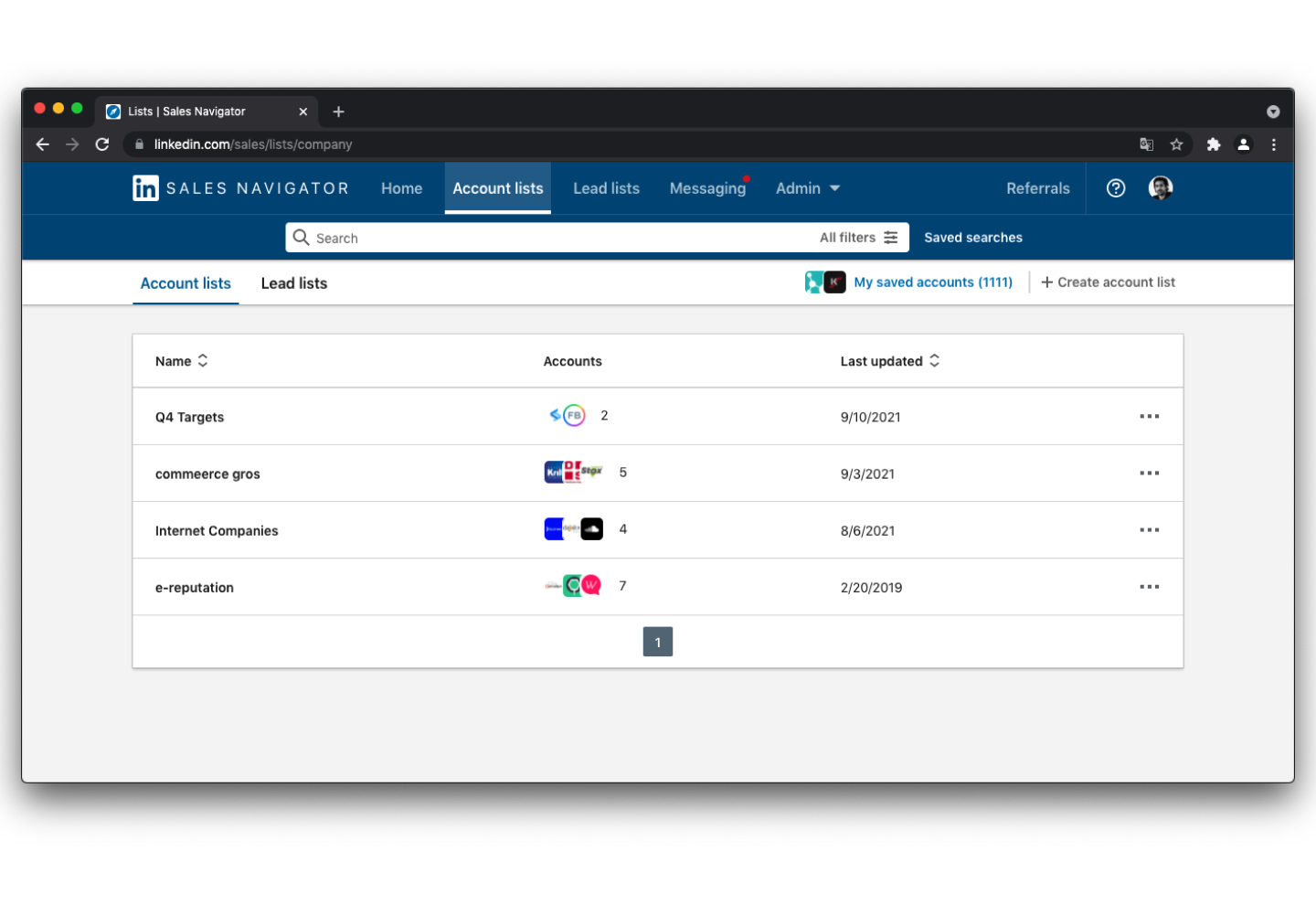Image resolution: width=1316 pixels, height=905 pixels.
Task: Click the bookmark star in the address bar
Action: (1176, 144)
